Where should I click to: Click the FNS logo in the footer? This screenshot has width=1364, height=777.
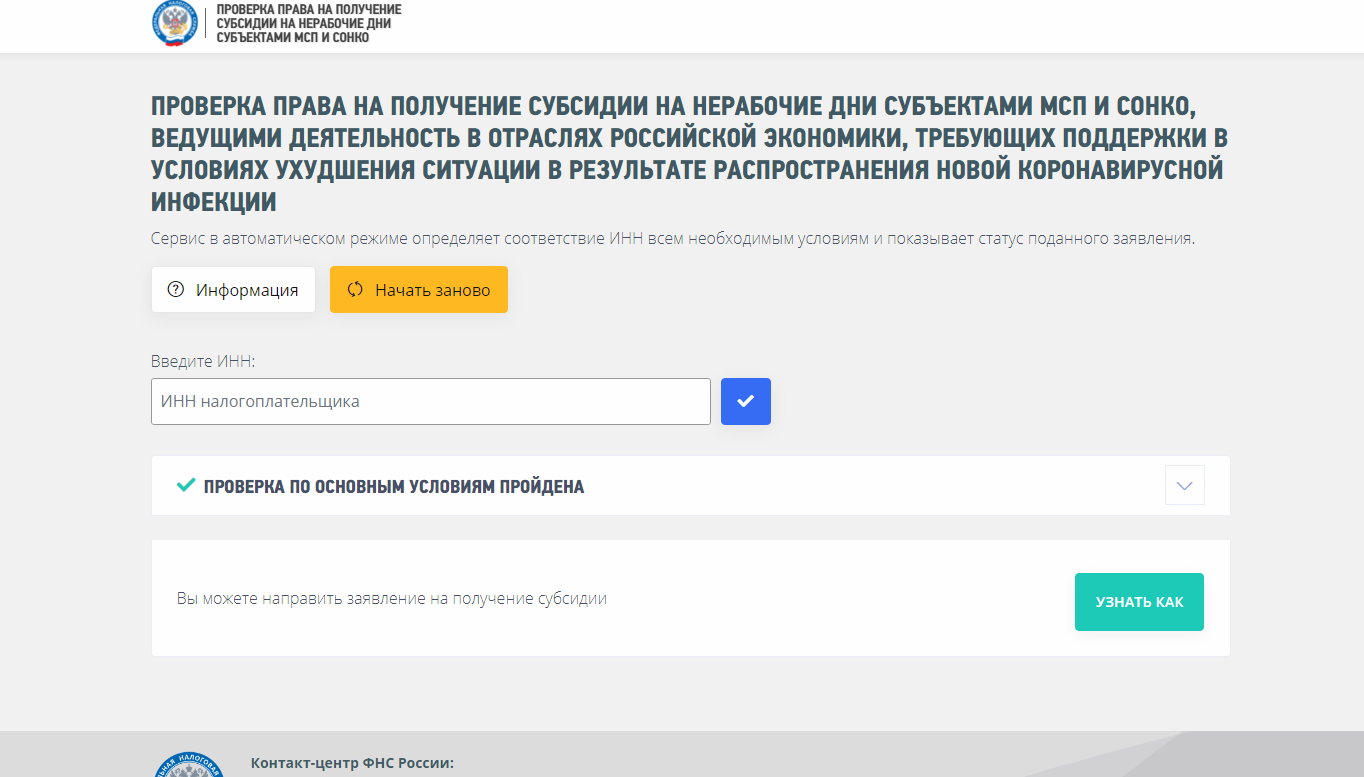(x=190, y=765)
